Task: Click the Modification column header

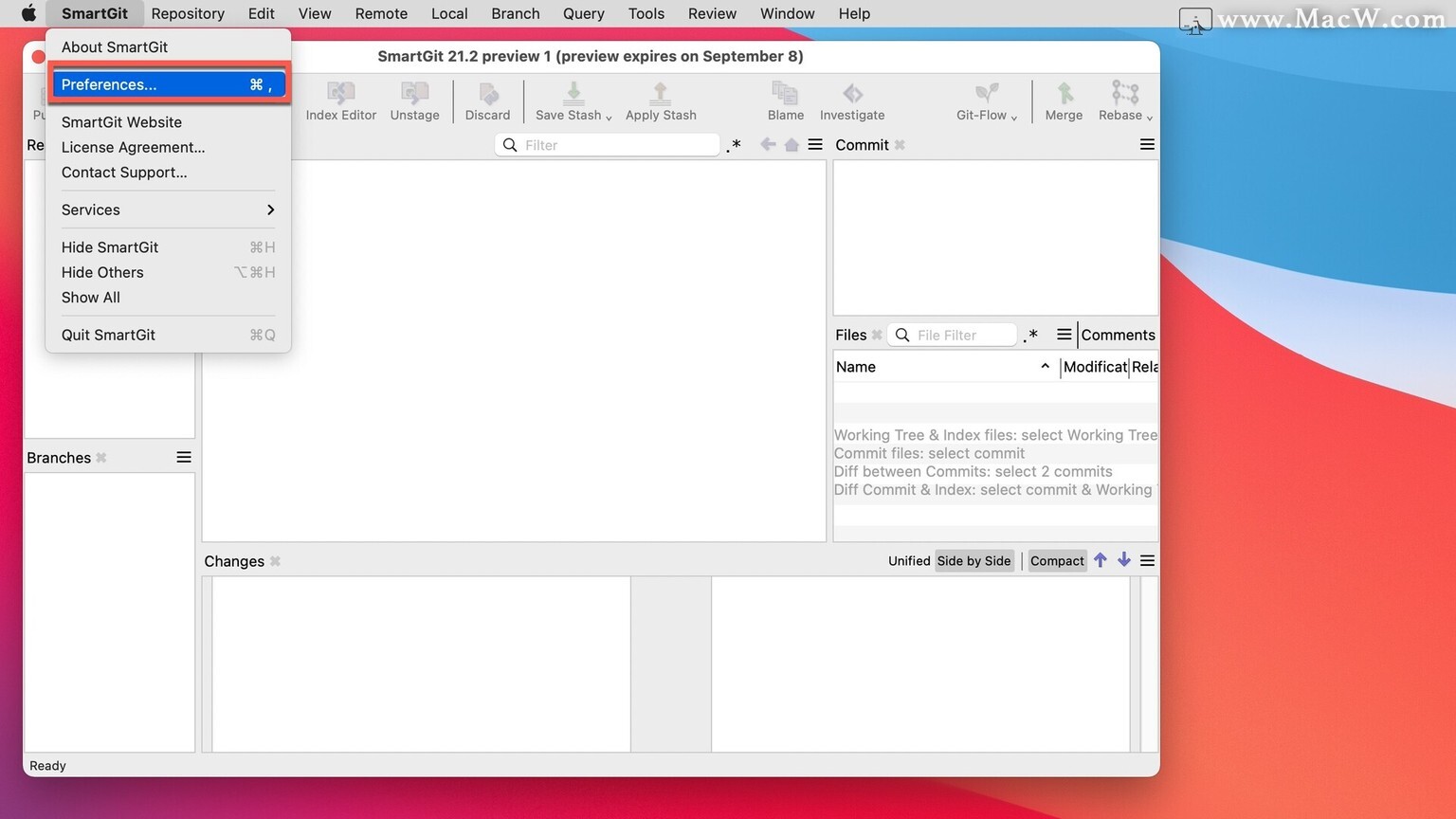Action: click(x=1095, y=367)
